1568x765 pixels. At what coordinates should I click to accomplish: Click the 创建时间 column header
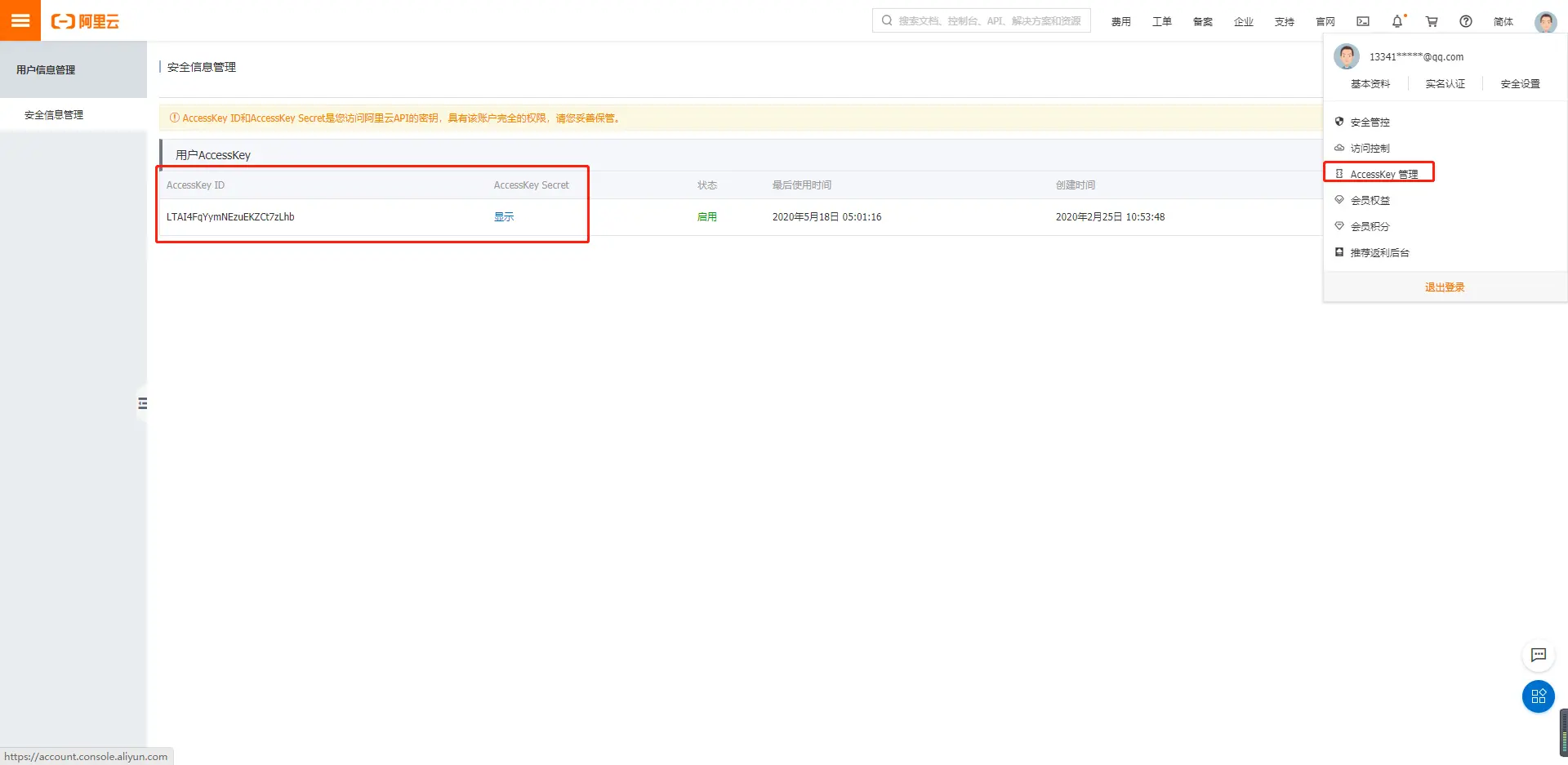1076,185
